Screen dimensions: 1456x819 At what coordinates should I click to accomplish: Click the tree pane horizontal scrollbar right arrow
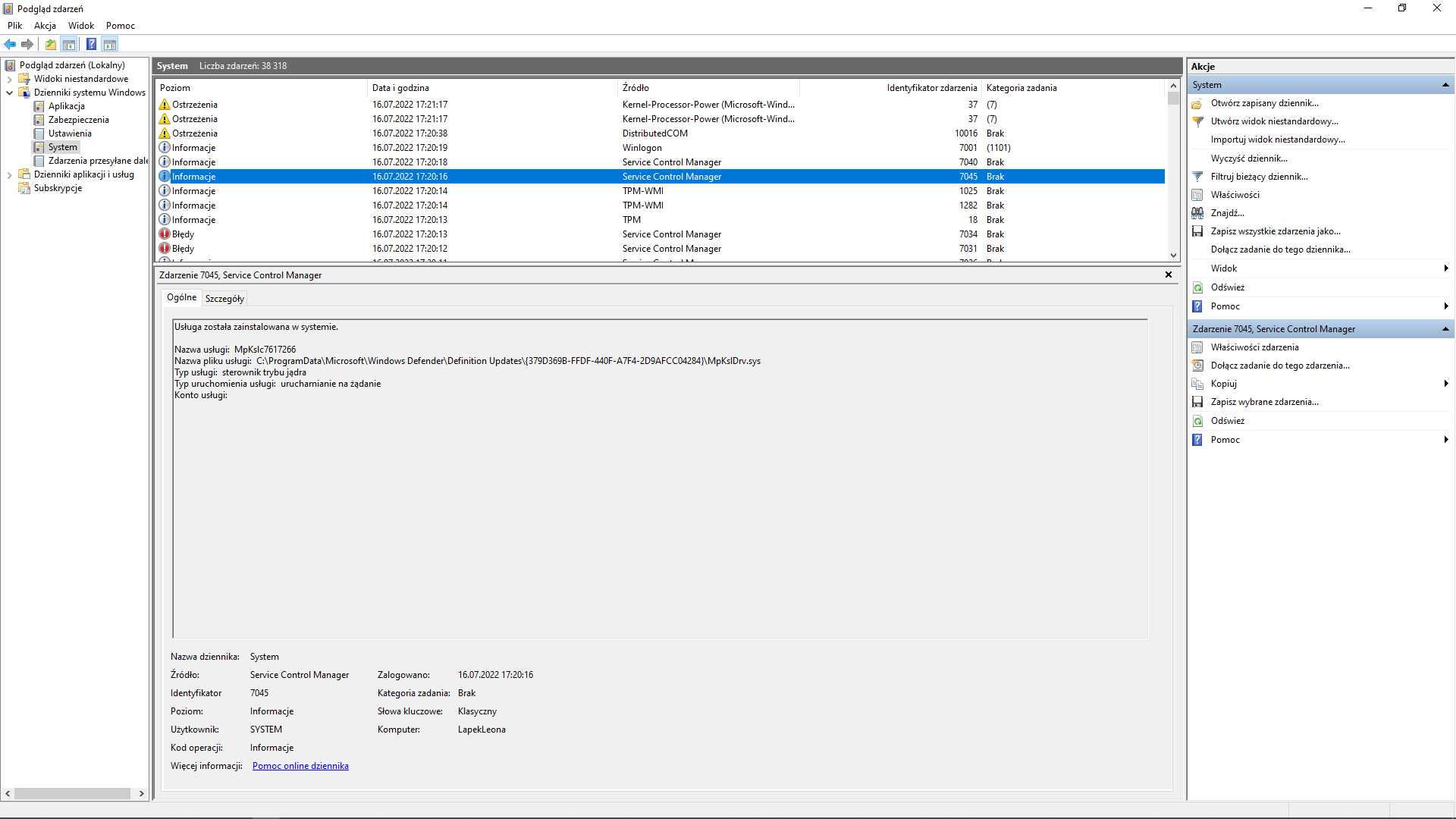(142, 793)
